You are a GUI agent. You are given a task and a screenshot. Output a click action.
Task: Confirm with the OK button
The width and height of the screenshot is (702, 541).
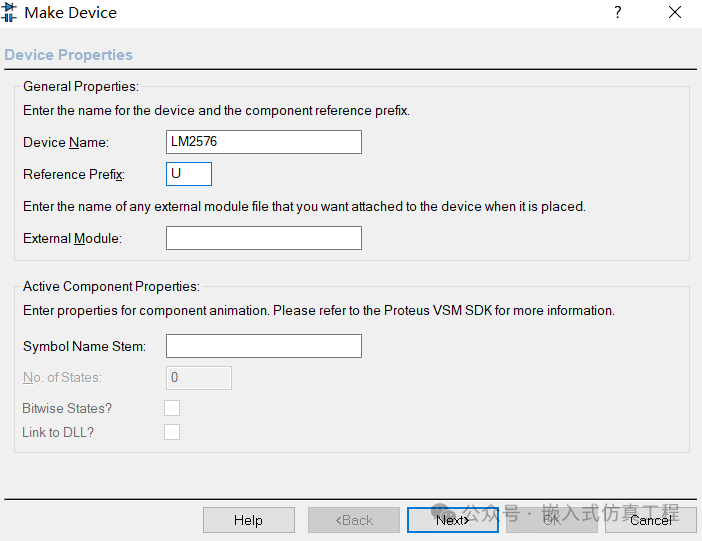point(551,520)
